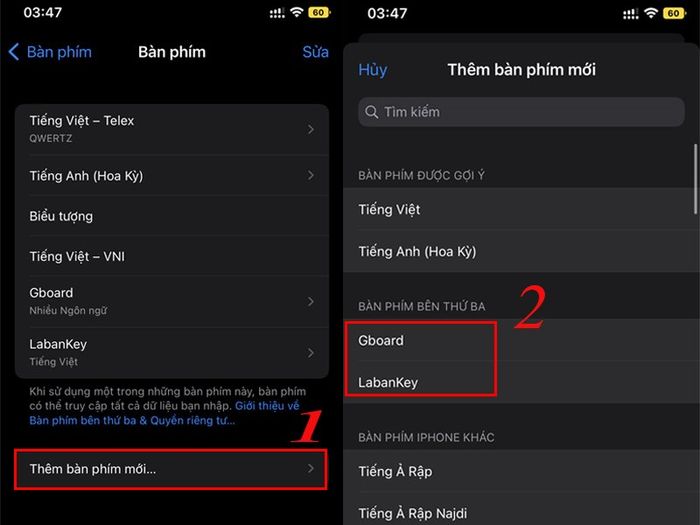Tap signal bars icon on right phone

tap(630, 14)
